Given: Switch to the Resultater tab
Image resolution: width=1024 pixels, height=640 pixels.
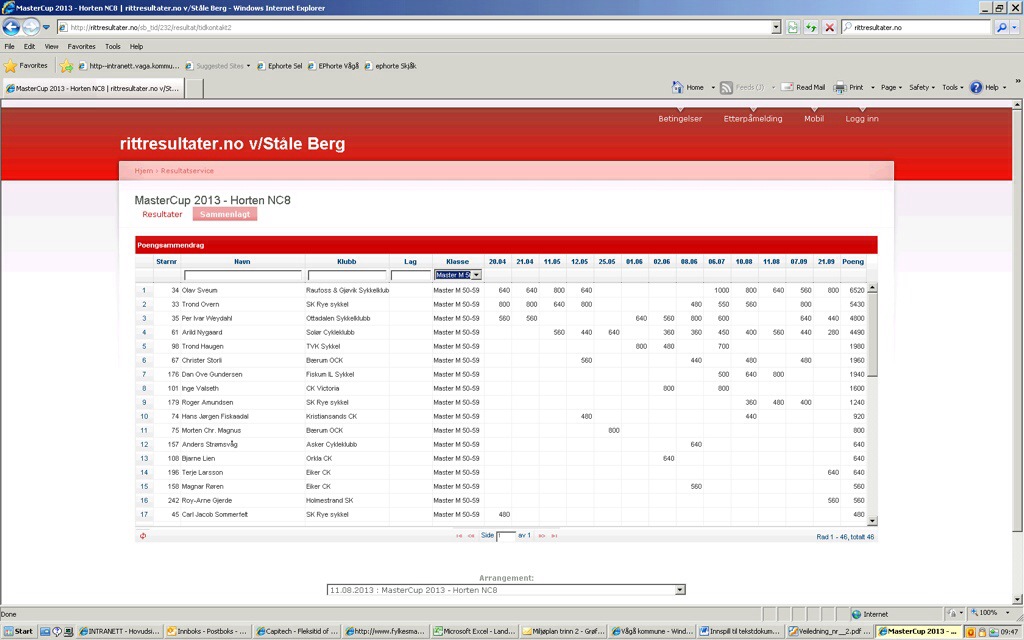Looking at the screenshot, I should pyautogui.click(x=162, y=214).
